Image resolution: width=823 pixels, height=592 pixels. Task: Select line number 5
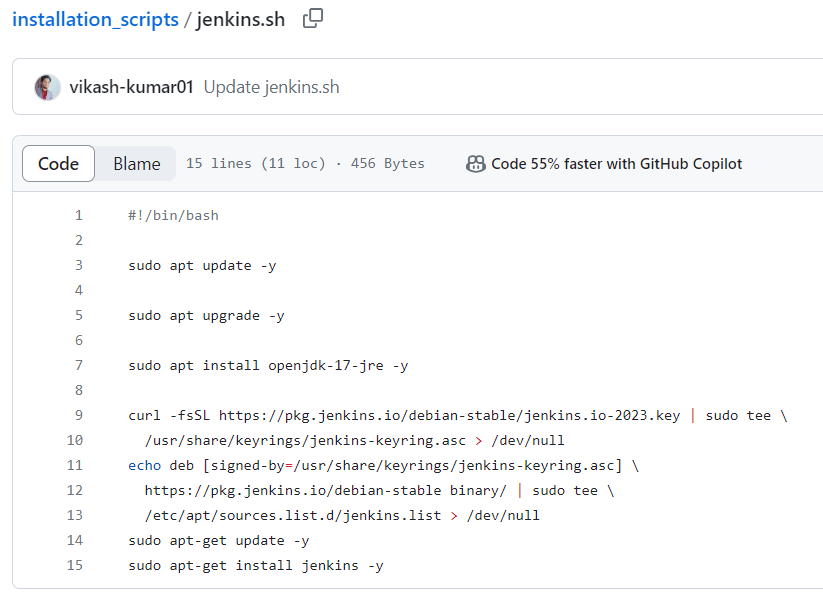(79, 315)
